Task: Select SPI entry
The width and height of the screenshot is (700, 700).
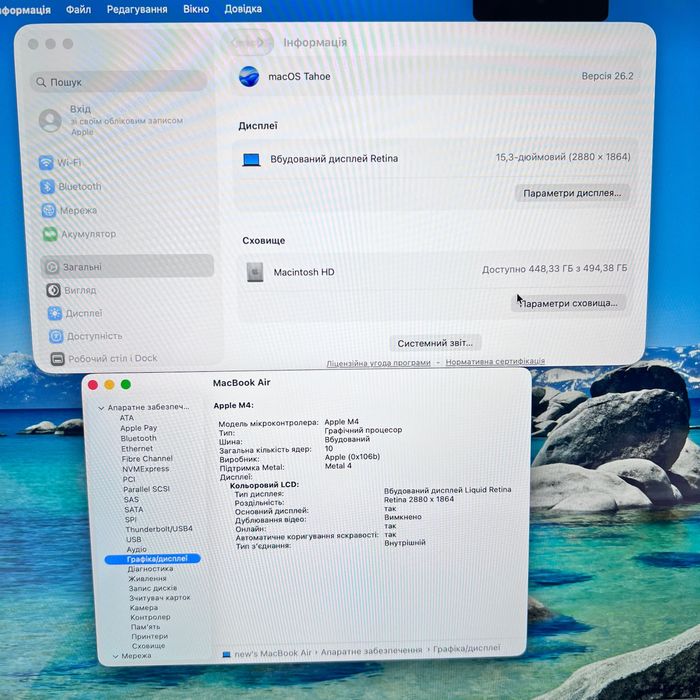Action: point(130,519)
